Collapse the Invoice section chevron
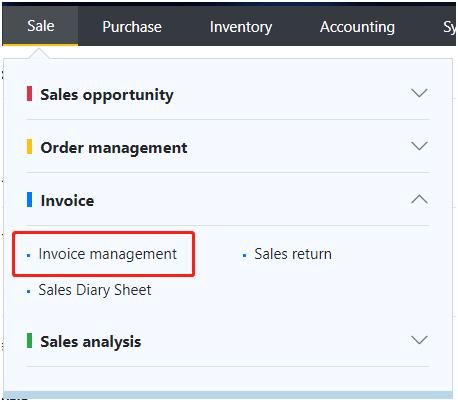This screenshot has width=458, height=402. coord(419,199)
